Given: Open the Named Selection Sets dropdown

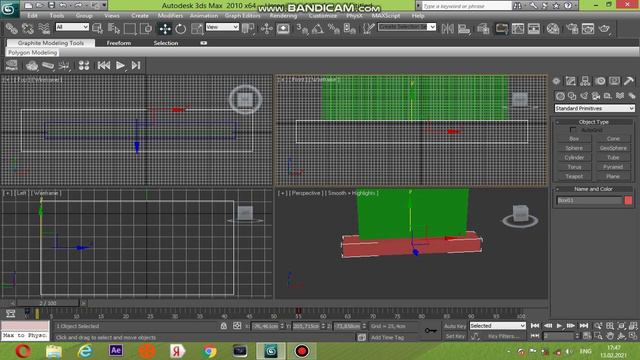Looking at the screenshot, I should pyautogui.click(x=407, y=27).
